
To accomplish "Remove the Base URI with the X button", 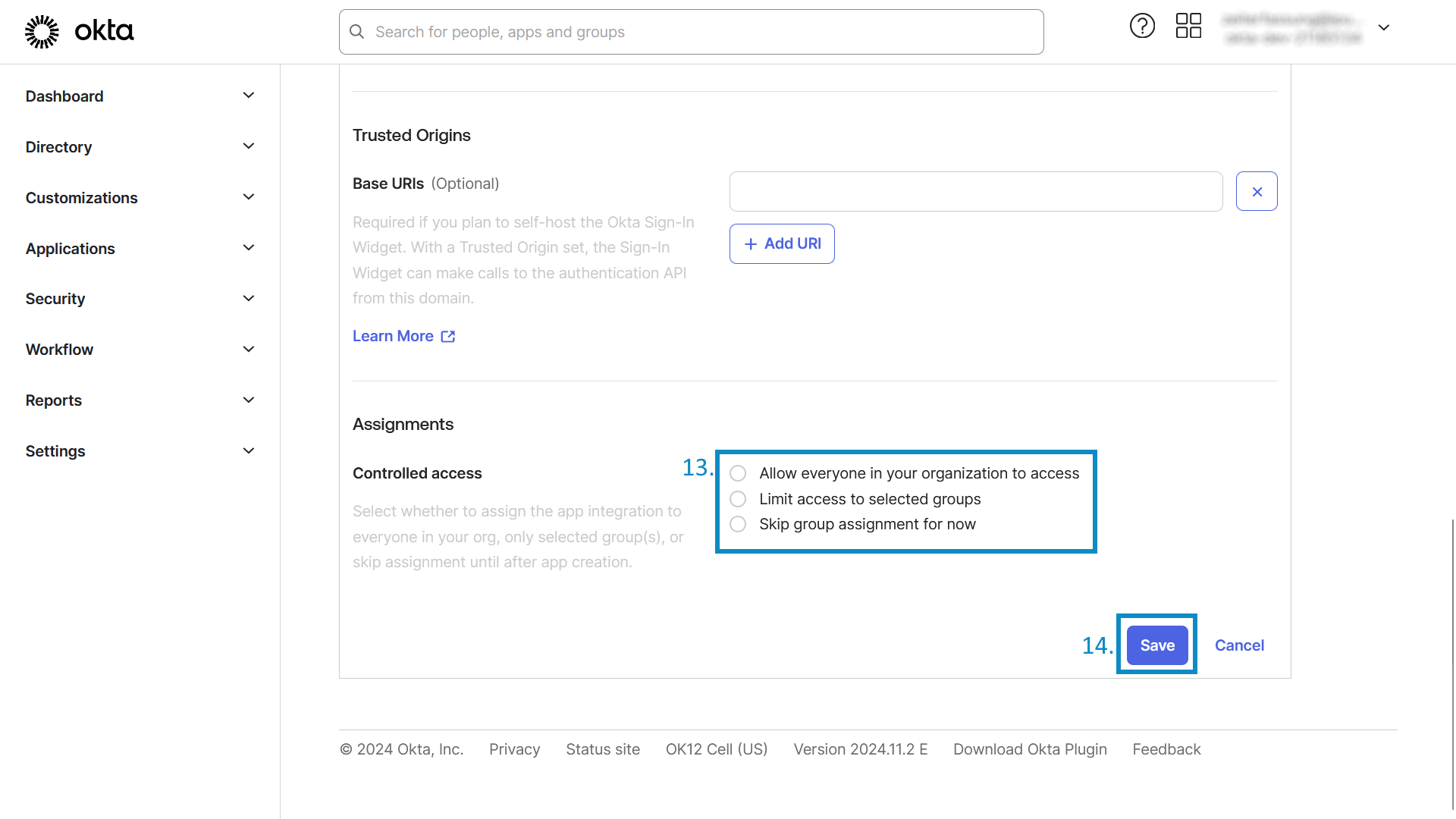I will [1257, 191].
